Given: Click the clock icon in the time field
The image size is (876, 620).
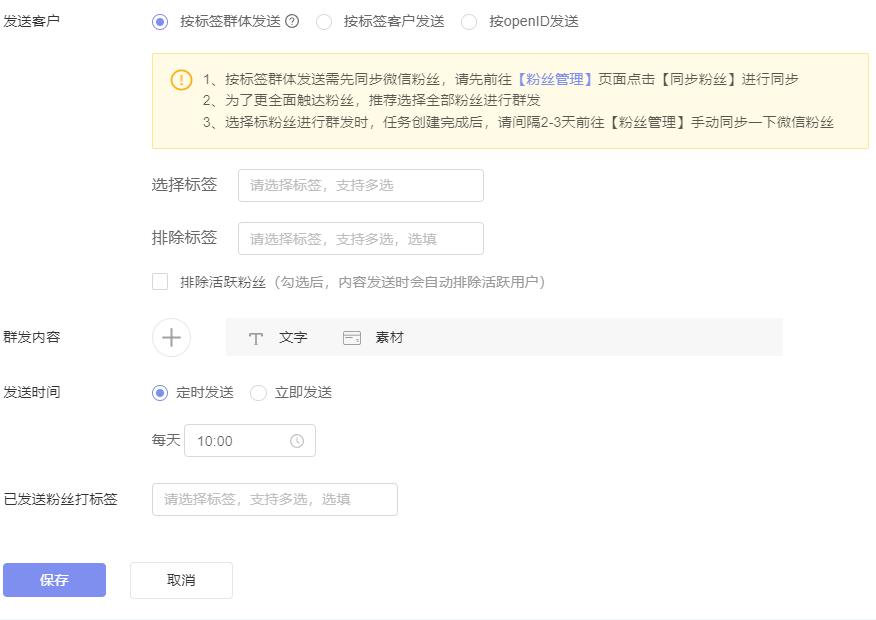Looking at the screenshot, I should (299, 440).
